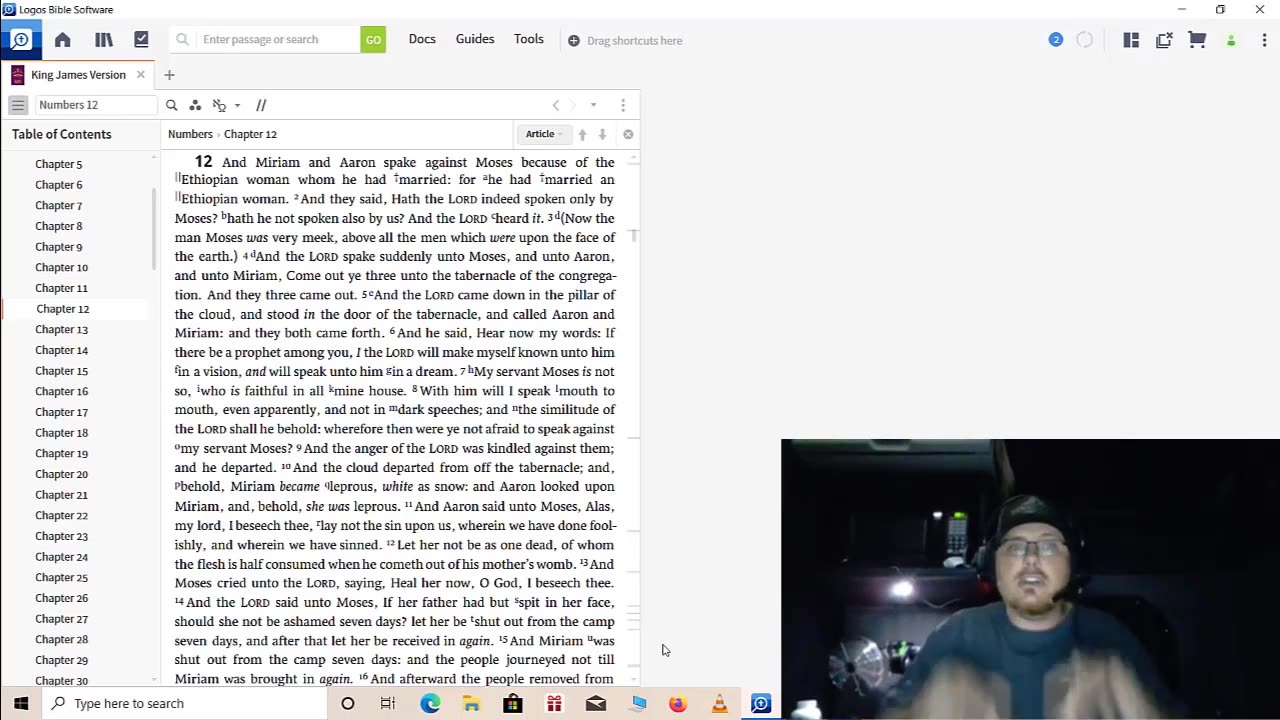The width and height of the screenshot is (1280, 720).
Task: Go back in panel history
Action: tap(556, 105)
